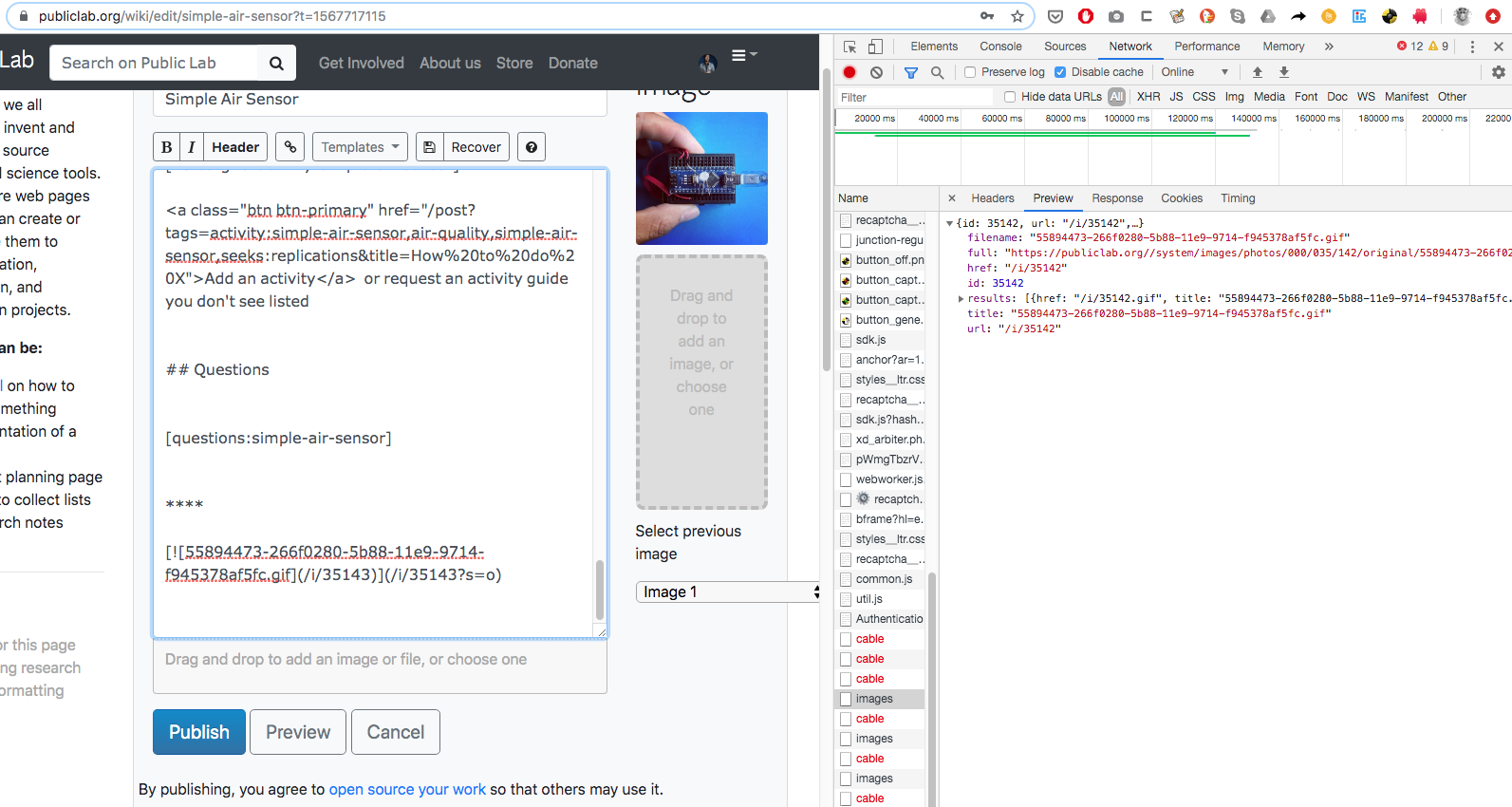Click the password key icon in address bar

point(987,16)
